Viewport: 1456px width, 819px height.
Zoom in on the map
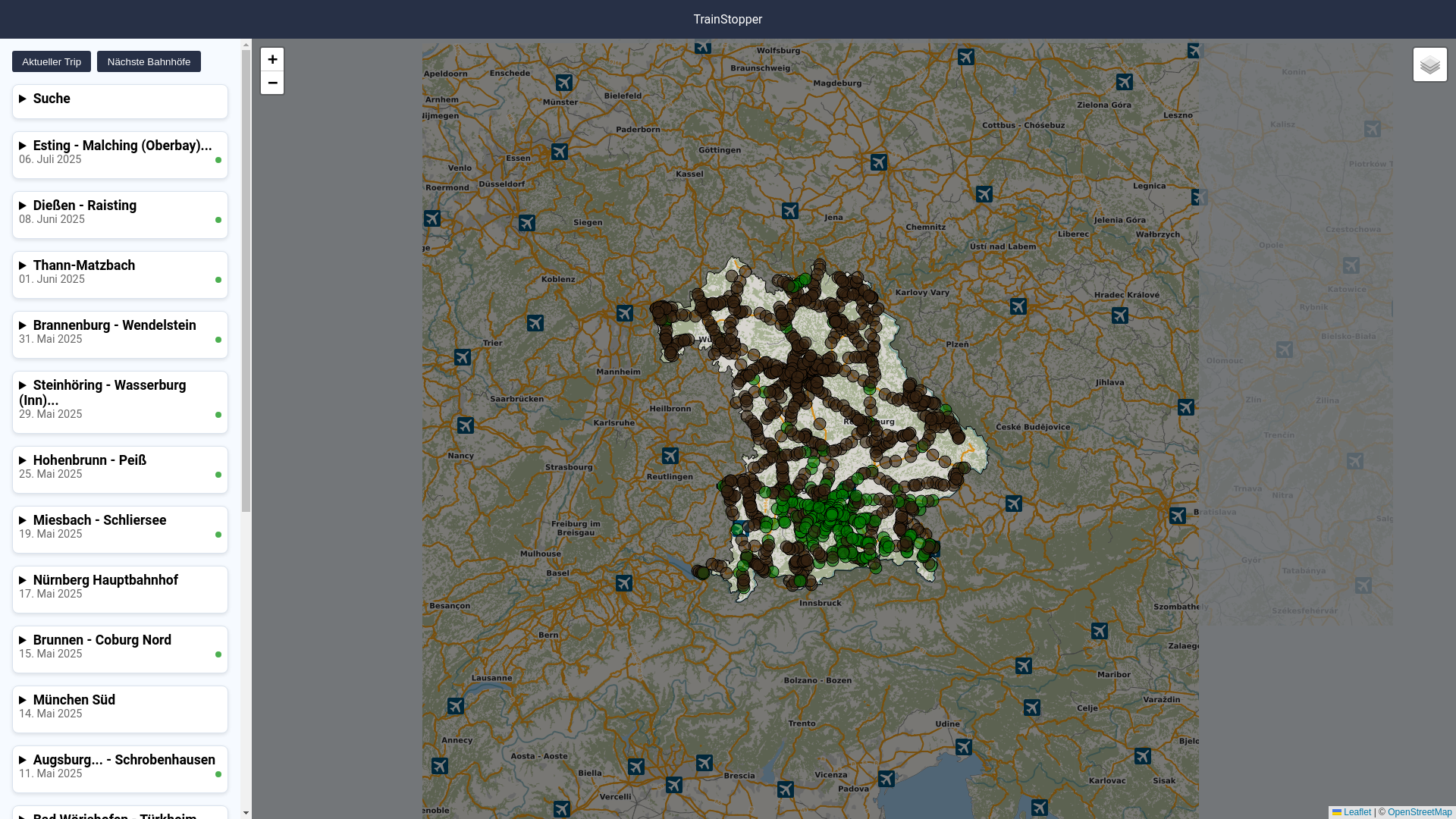tap(272, 59)
